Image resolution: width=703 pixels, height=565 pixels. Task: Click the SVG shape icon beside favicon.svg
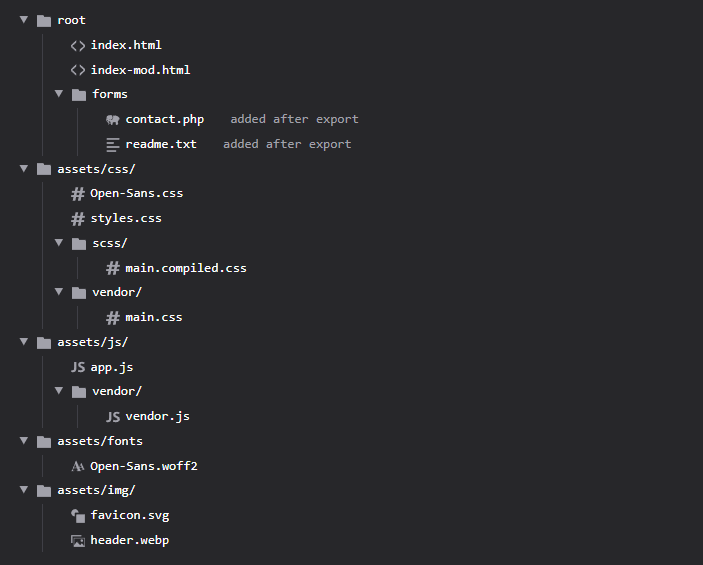pyautogui.click(x=78, y=516)
